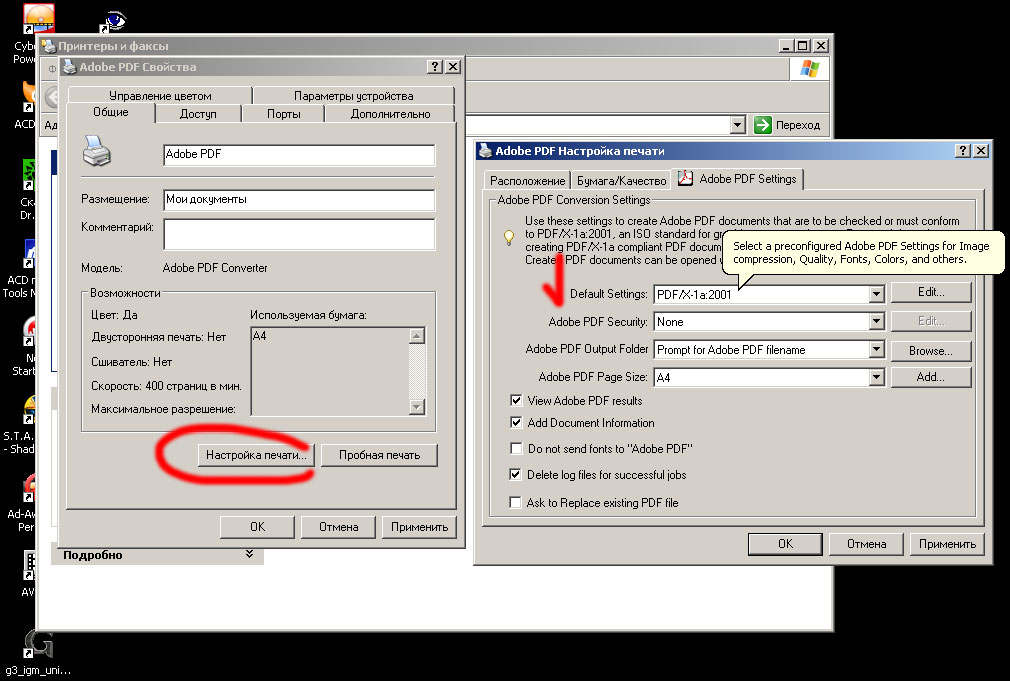The width and height of the screenshot is (1010, 681).
Task: Click the Настройка печати... button
Action: (256, 455)
